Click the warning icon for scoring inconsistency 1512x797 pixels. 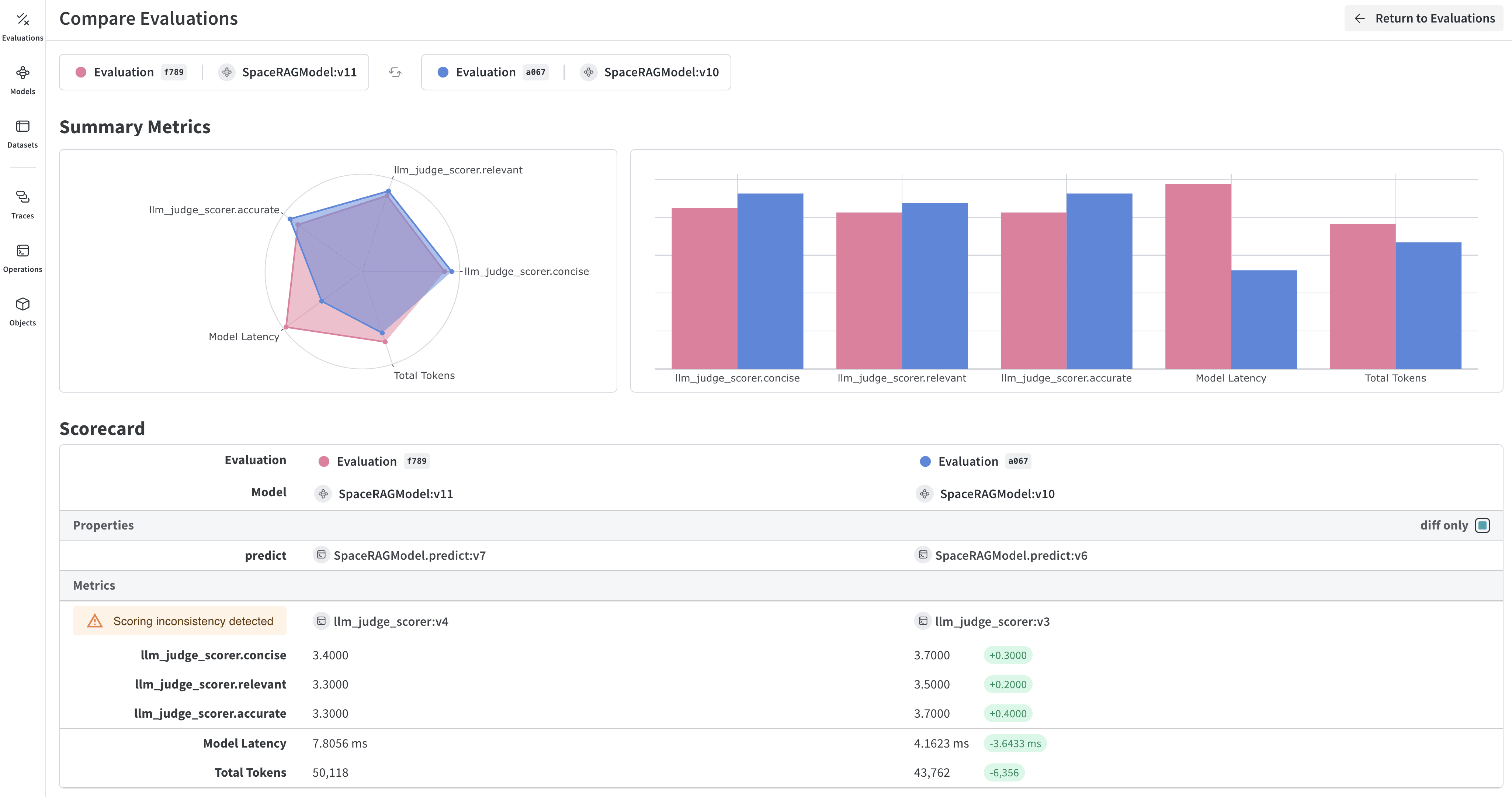94,620
